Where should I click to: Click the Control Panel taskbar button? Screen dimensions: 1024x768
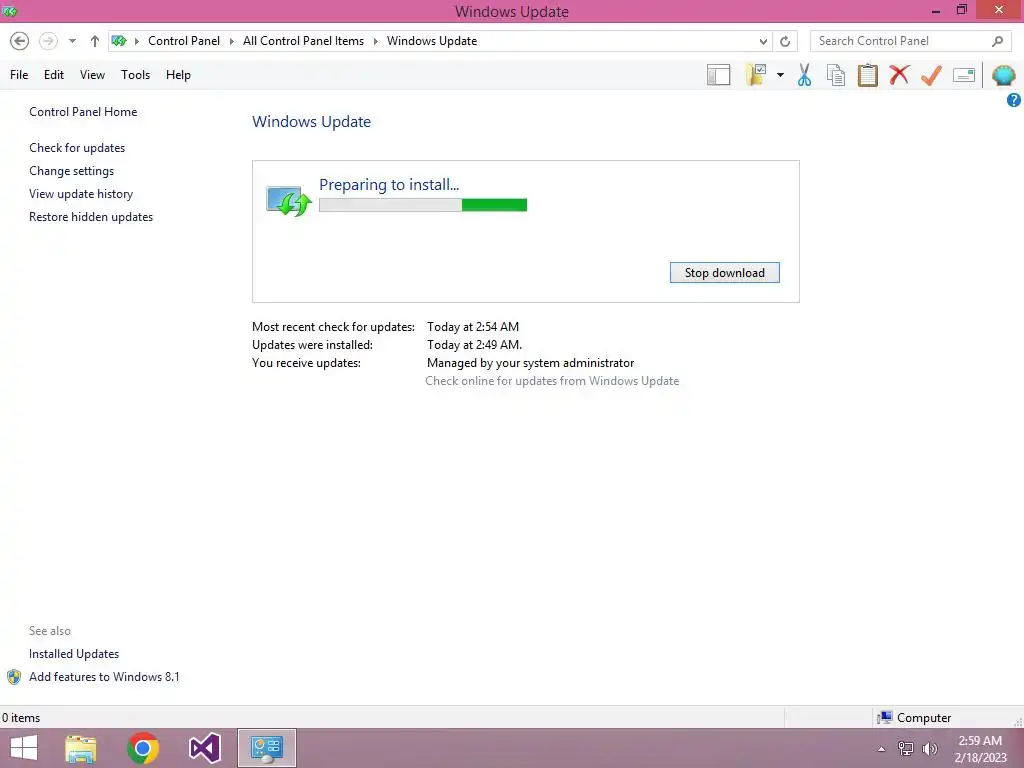point(266,748)
